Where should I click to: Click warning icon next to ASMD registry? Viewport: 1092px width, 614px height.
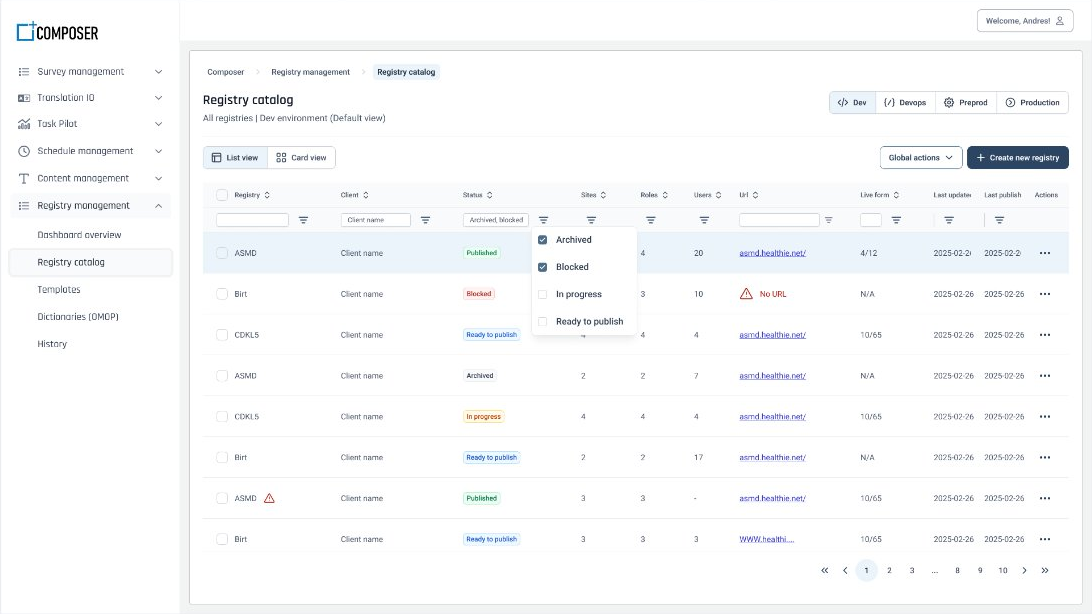pyautogui.click(x=270, y=498)
